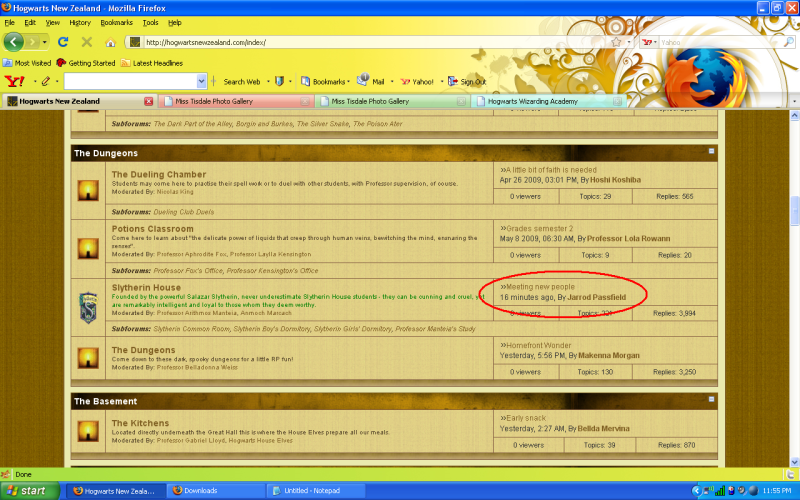Image resolution: width=800 pixels, height=500 pixels.
Task: Open Slytherin House forum link
Action: 146,288
